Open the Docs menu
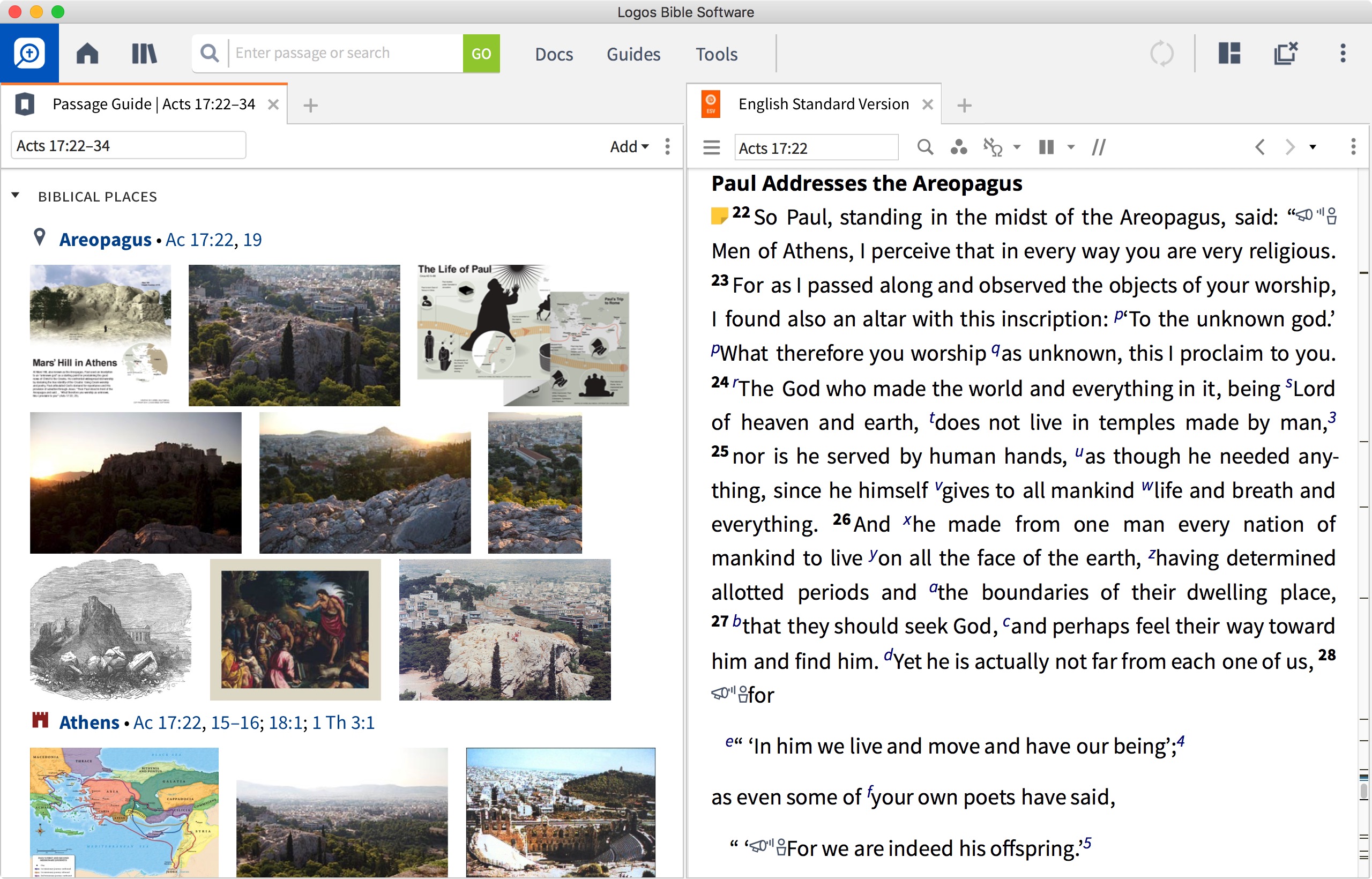Image resolution: width=1372 pixels, height=879 pixels. click(554, 54)
